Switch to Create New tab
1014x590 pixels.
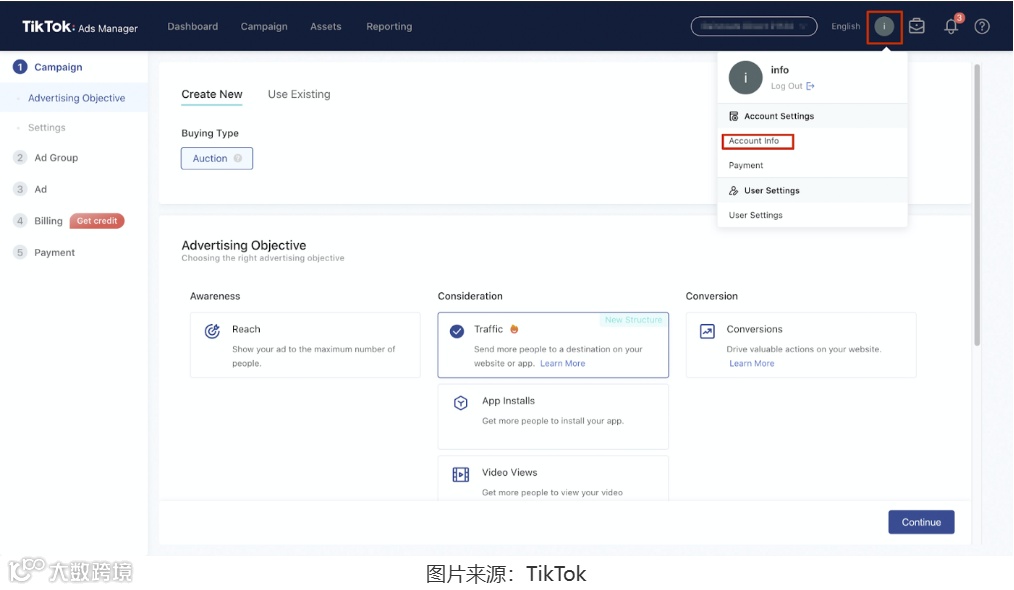point(211,94)
